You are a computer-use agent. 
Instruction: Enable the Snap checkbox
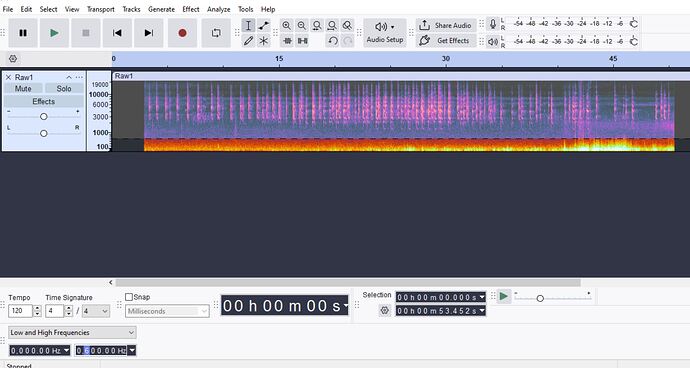pyautogui.click(x=129, y=297)
